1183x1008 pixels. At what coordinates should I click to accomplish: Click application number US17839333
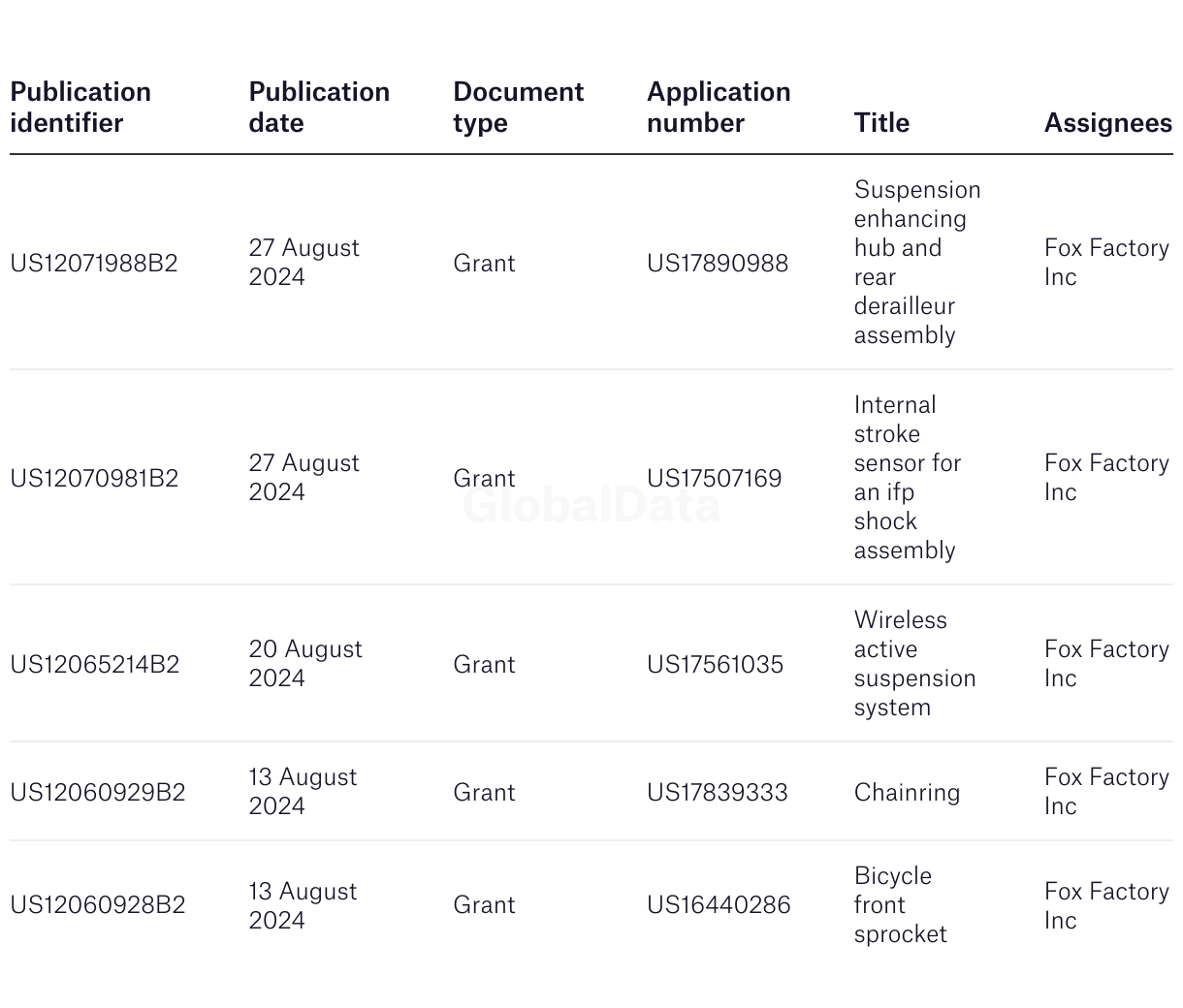718,793
